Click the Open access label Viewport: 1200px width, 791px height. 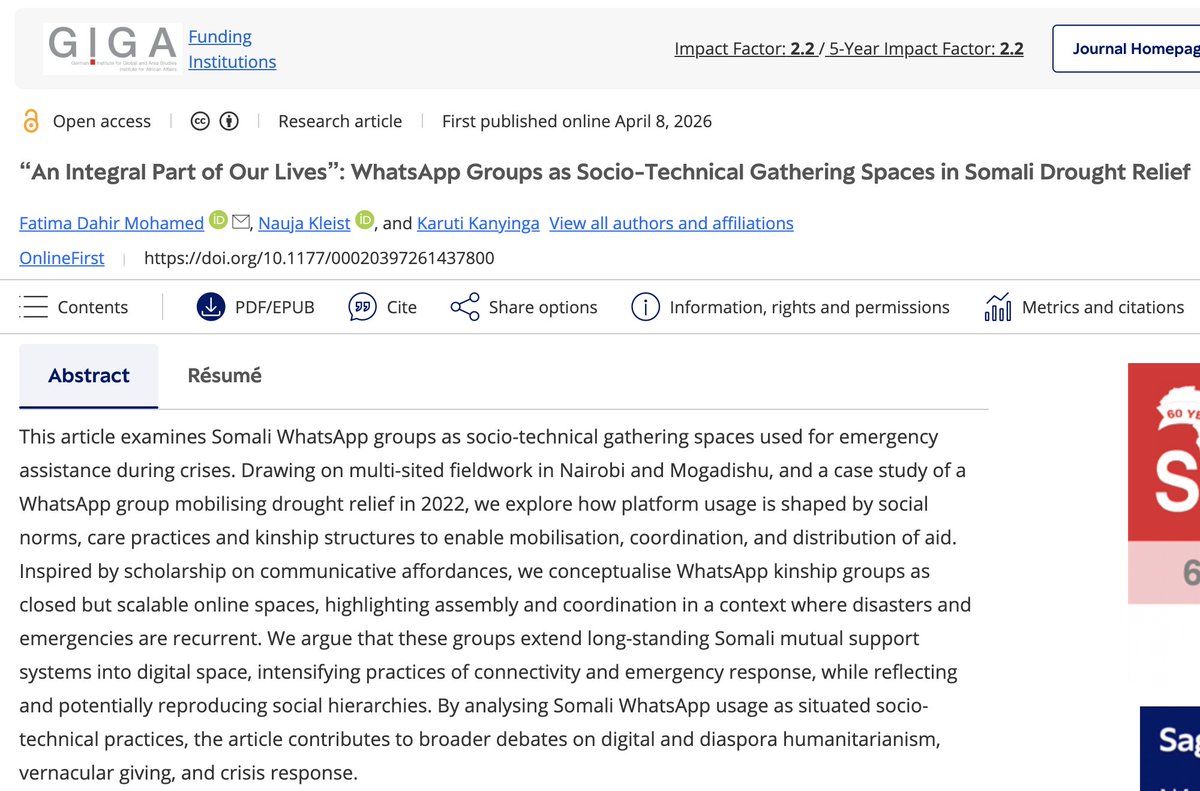102,121
